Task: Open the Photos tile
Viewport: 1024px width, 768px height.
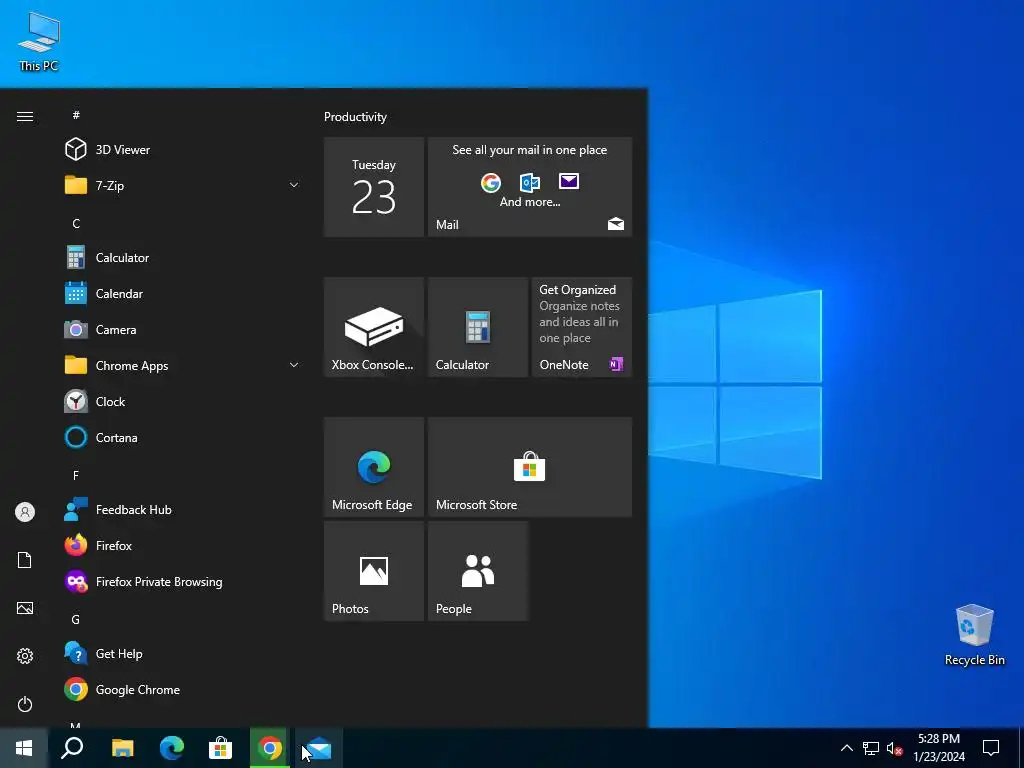Action: (x=374, y=571)
